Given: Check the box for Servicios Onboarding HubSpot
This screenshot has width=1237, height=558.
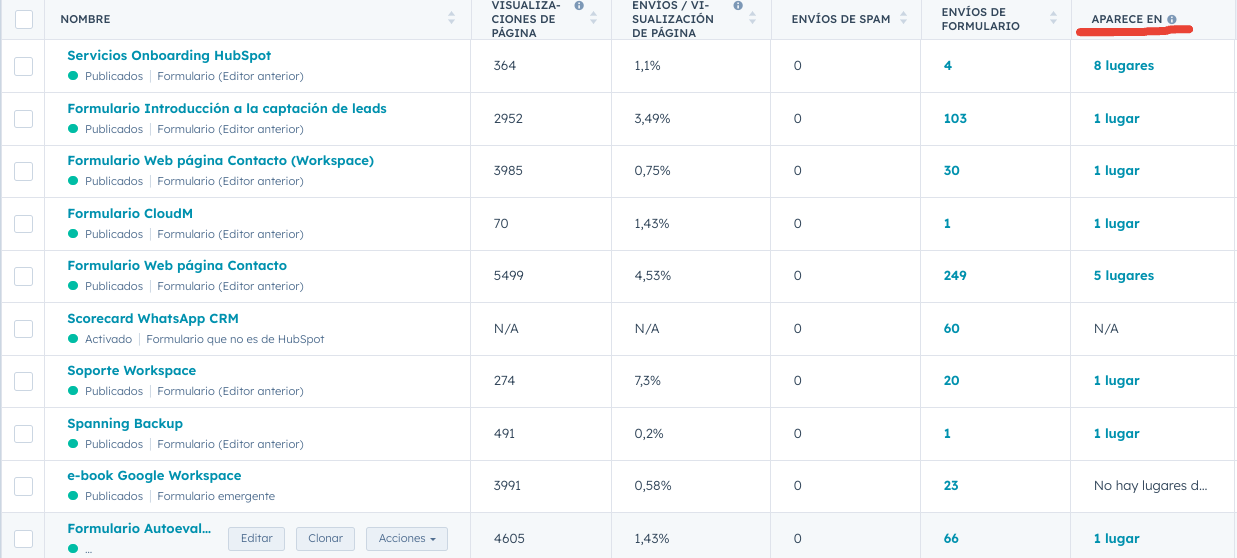Looking at the screenshot, I should coord(24,66).
